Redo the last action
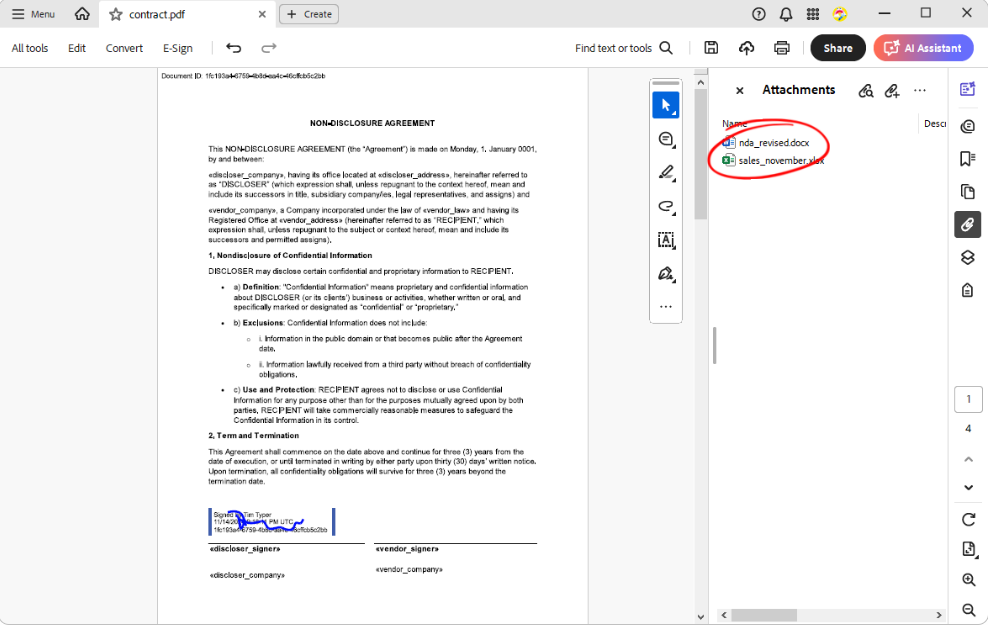This screenshot has height=625, width=988. tap(269, 48)
